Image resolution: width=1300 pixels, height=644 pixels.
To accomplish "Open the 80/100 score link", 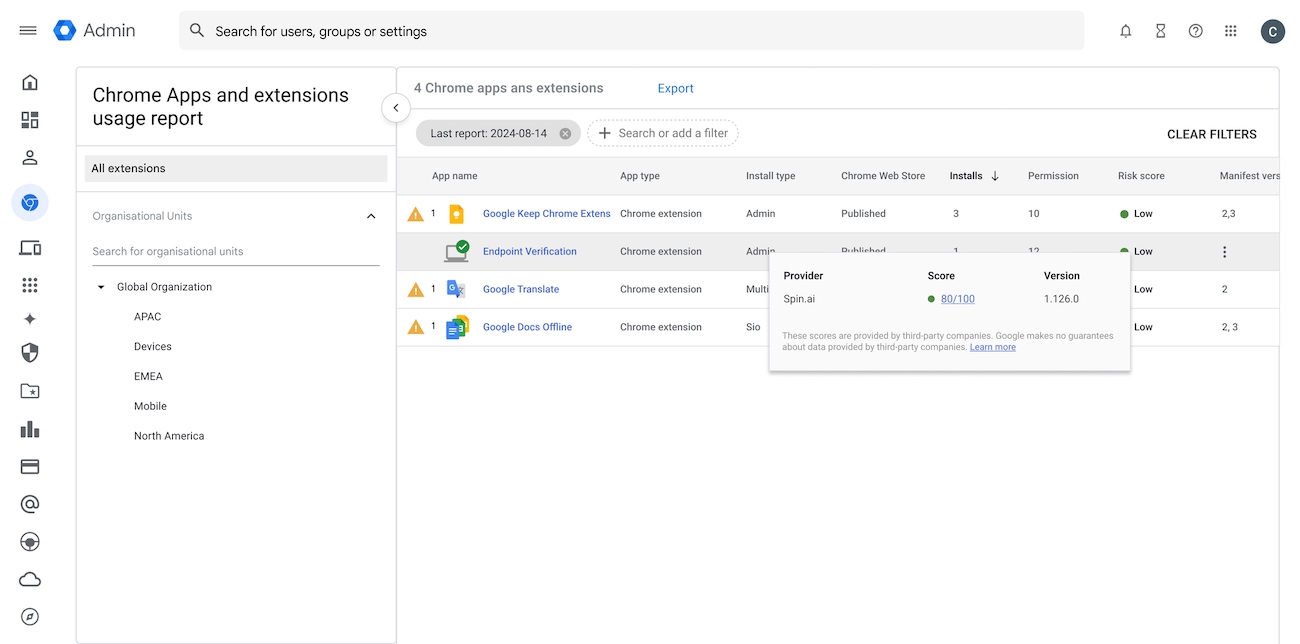I will click(x=958, y=299).
